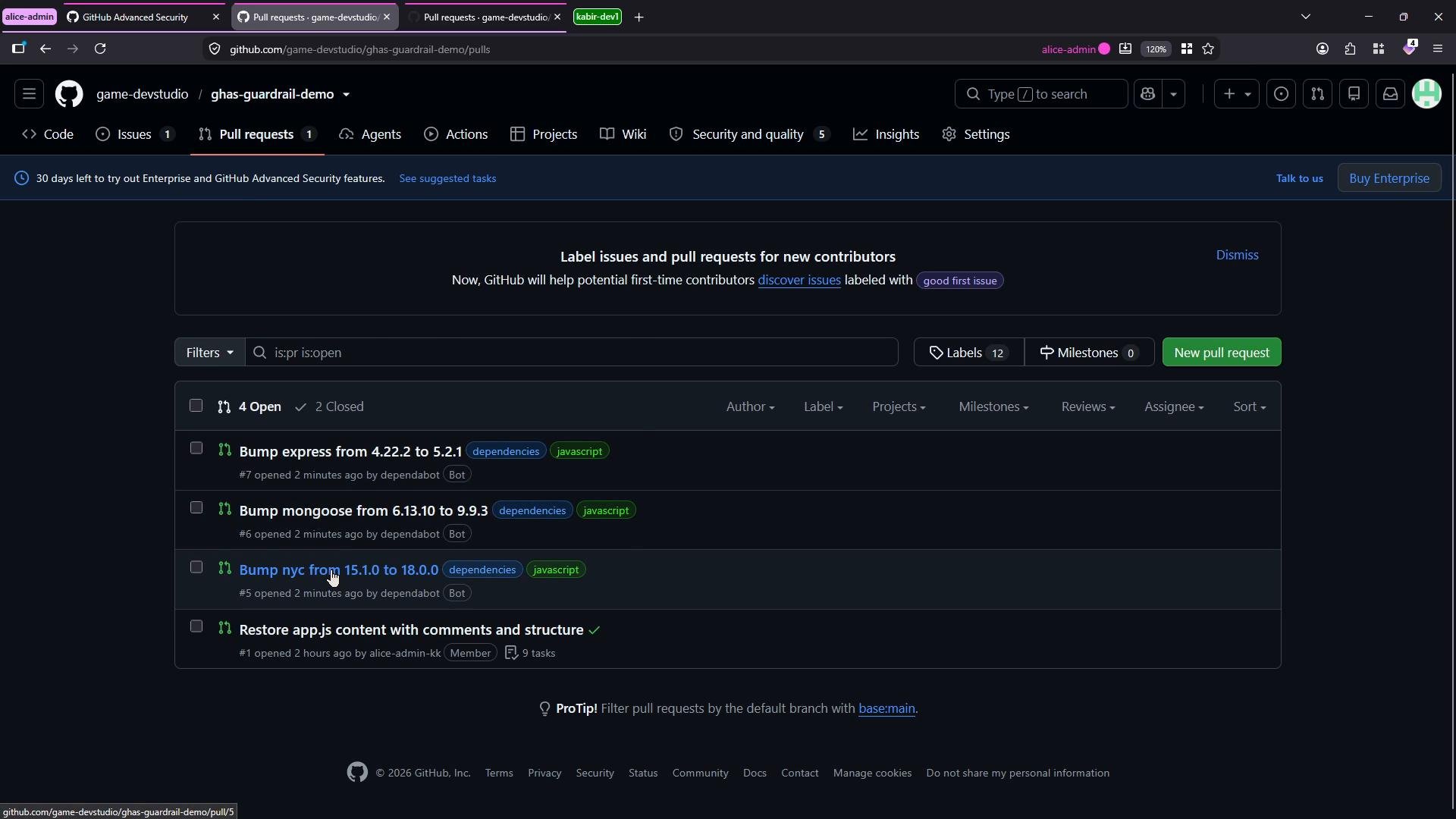Switch to the Issues tab
Image resolution: width=1456 pixels, height=819 pixels.
click(136, 134)
